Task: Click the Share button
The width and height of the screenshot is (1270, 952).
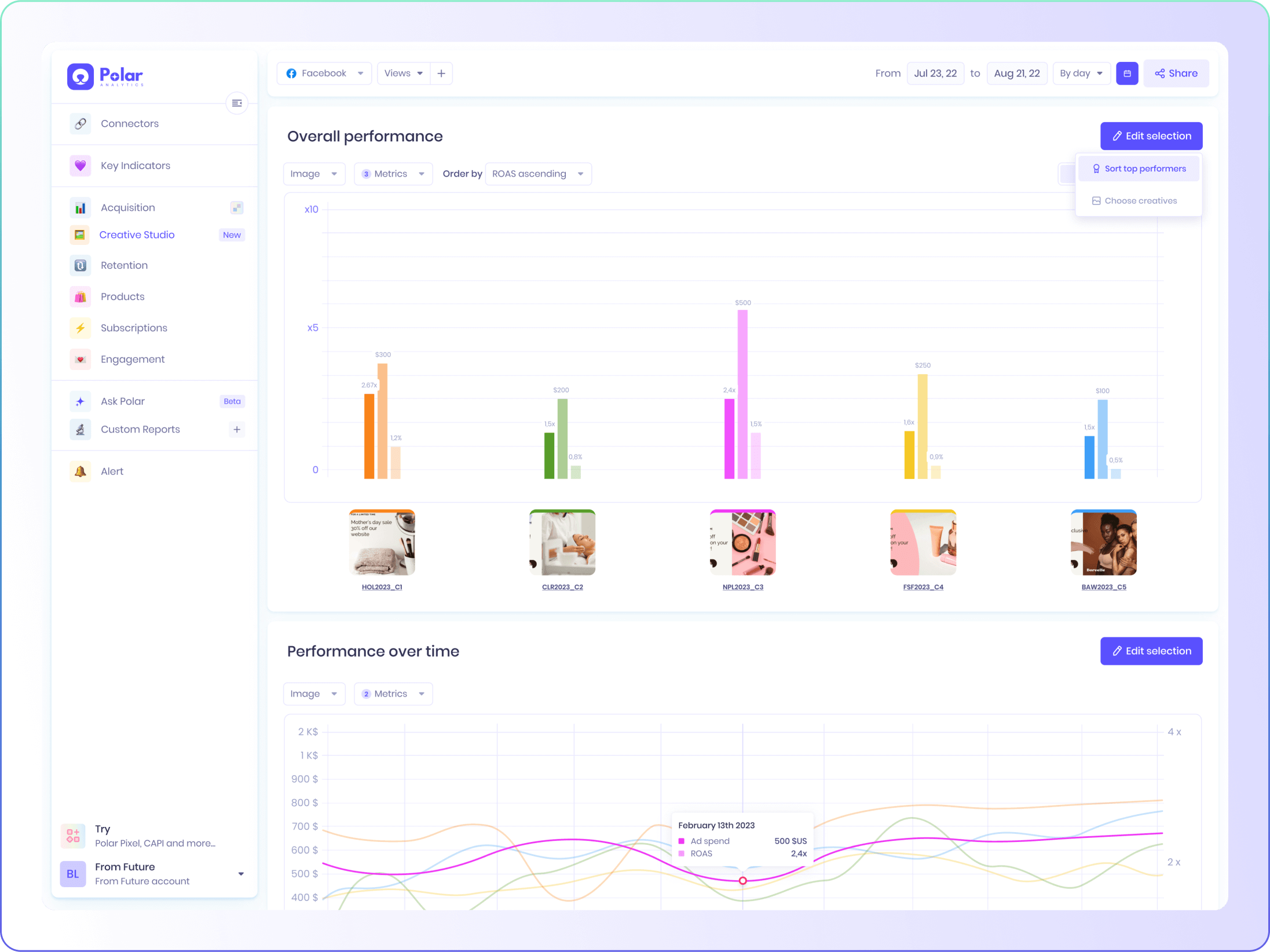Action: (x=1176, y=74)
